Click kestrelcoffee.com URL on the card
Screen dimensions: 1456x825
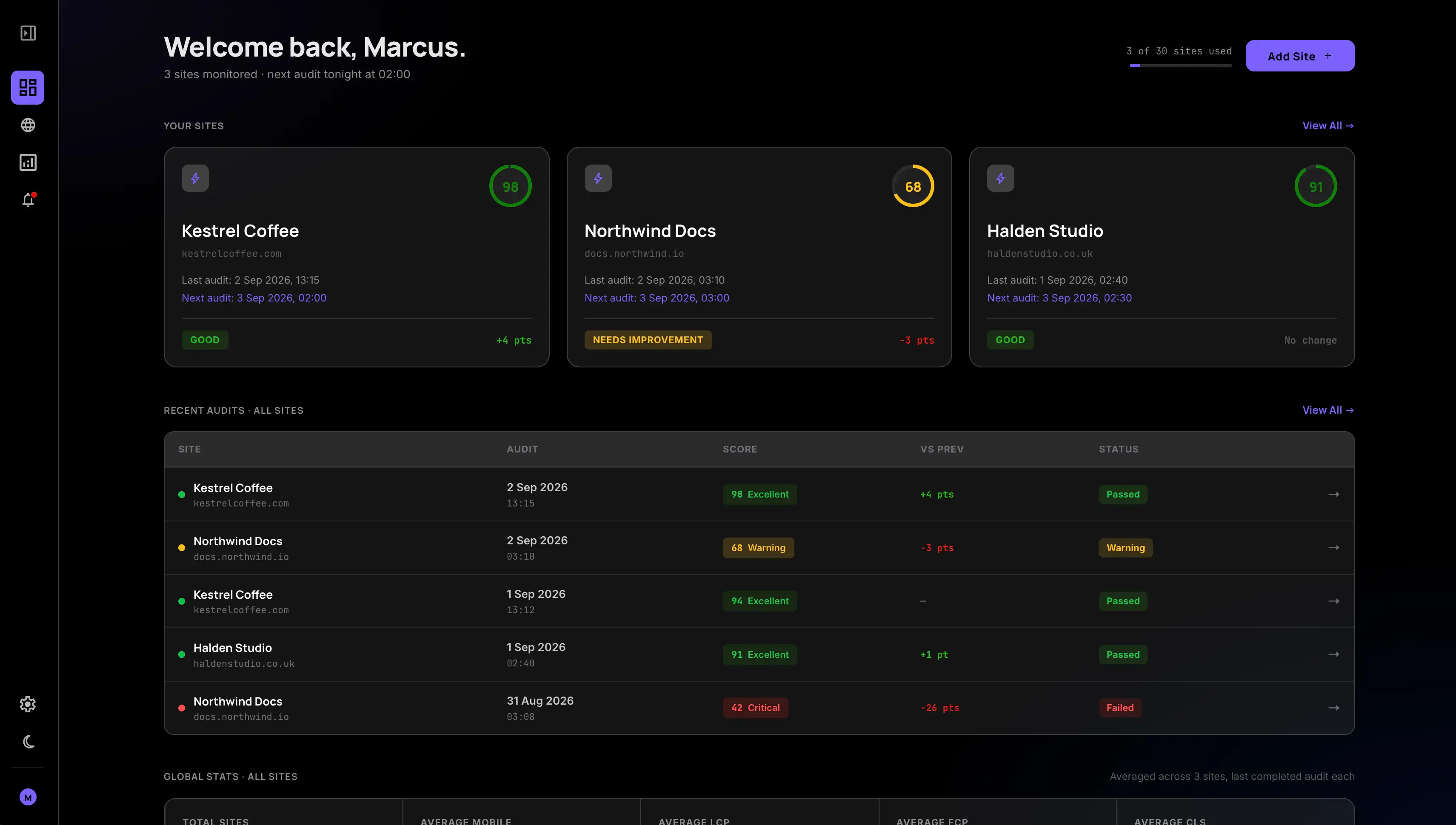tap(231, 254)
